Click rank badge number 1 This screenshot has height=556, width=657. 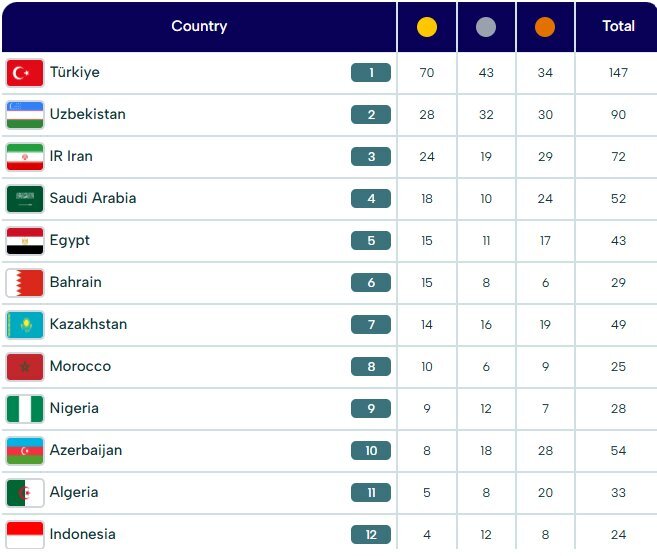coord(371,73)
